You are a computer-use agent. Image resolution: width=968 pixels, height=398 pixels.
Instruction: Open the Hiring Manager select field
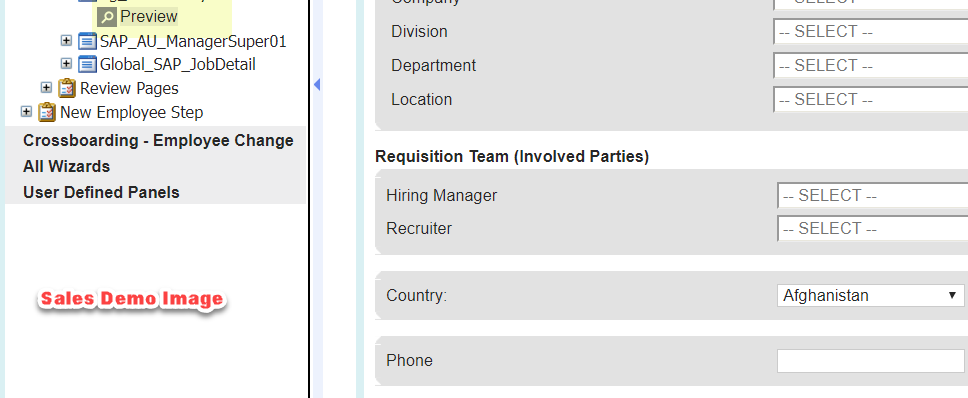point(872,196)
